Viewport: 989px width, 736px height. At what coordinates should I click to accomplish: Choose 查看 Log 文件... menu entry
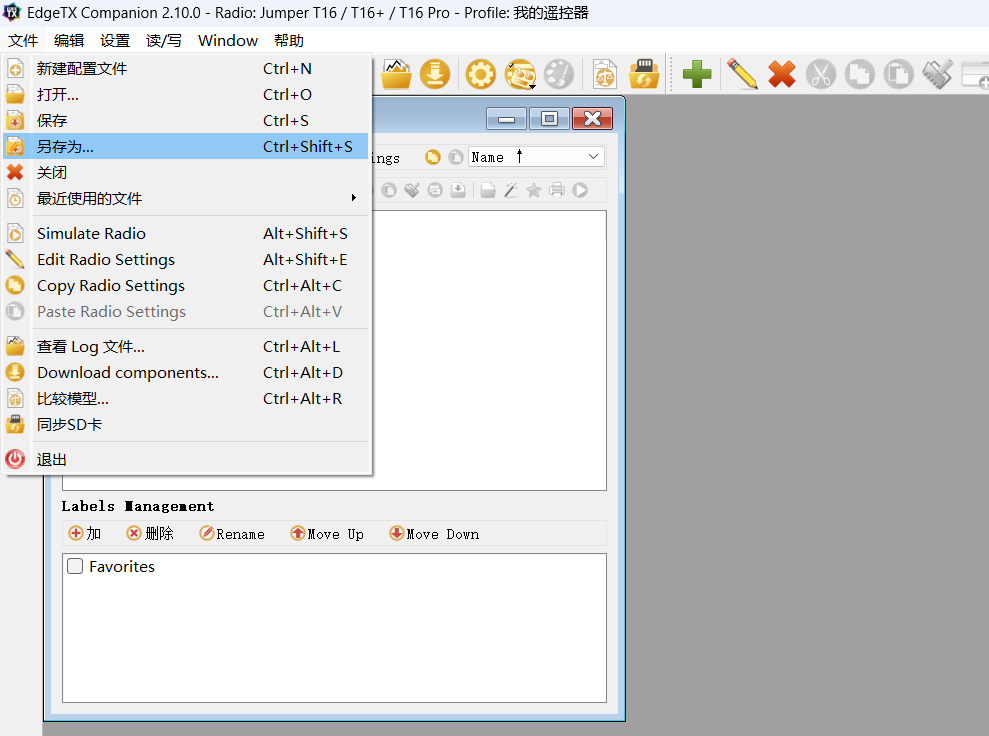click(x=186, y=347)
